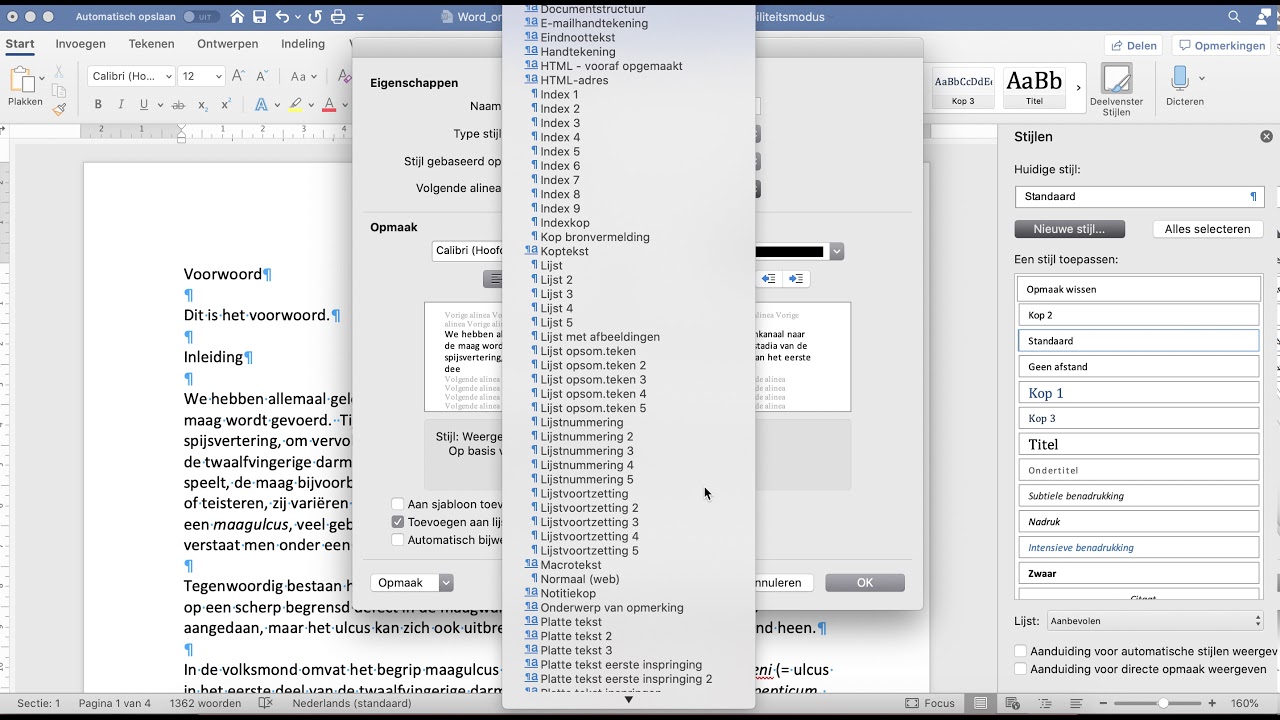Screen dimensions: 1280x720
Task: Apply superscript formatting
Action: pos(226,105)
